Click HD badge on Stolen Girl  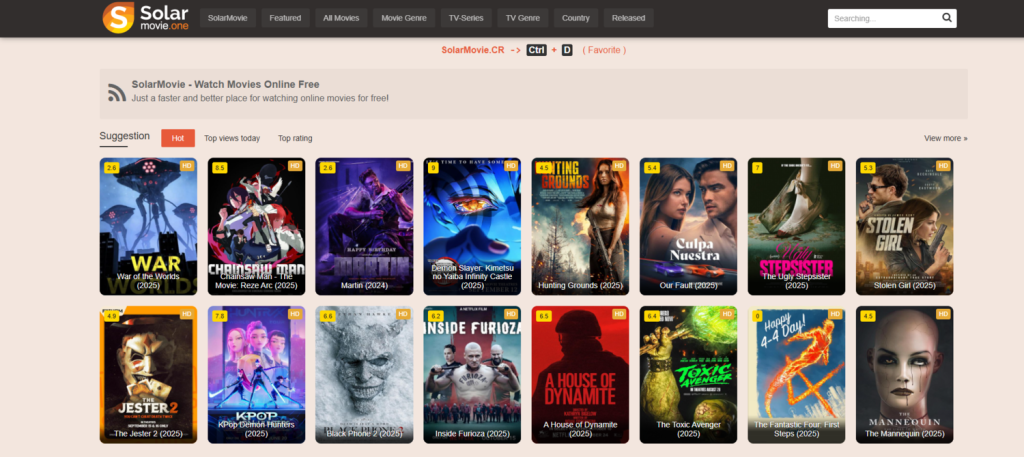(x=943, y=166)
